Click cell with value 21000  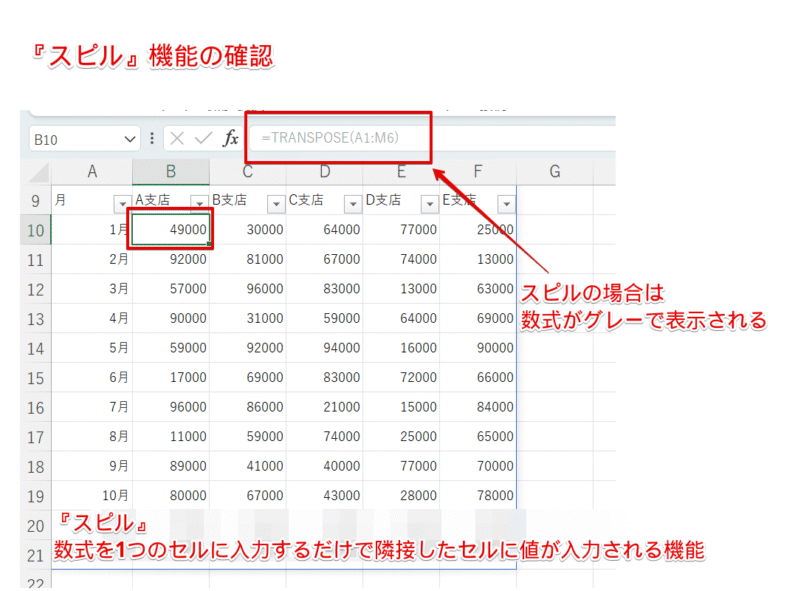point(325,407)
